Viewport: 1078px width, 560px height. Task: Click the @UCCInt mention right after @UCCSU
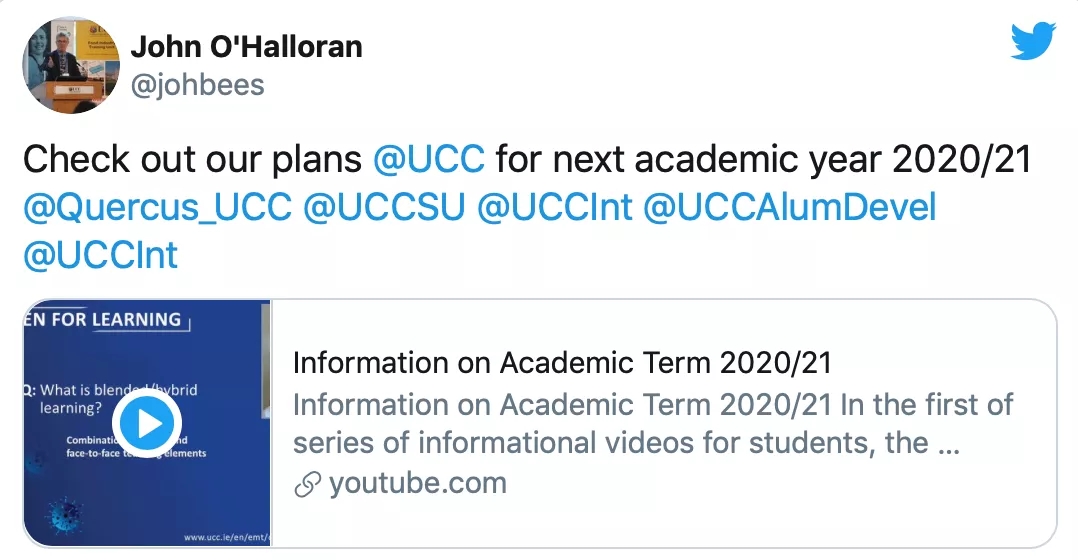click(x=555, y=207)
